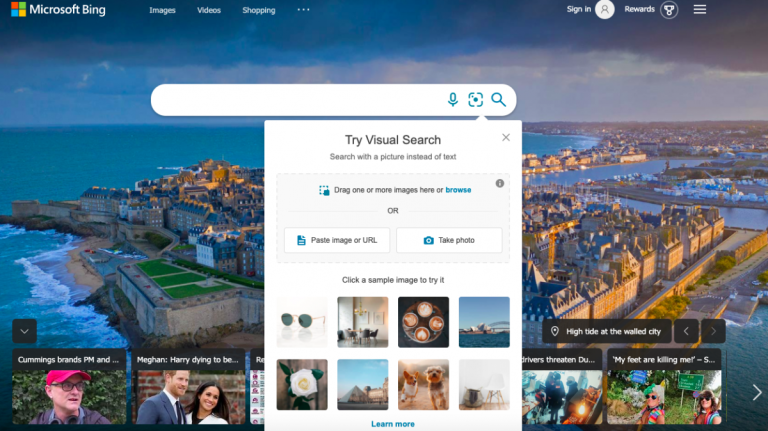Click the magnifying glass search icon
Viewport: 768px width, 431px height.
click(498, 99)
